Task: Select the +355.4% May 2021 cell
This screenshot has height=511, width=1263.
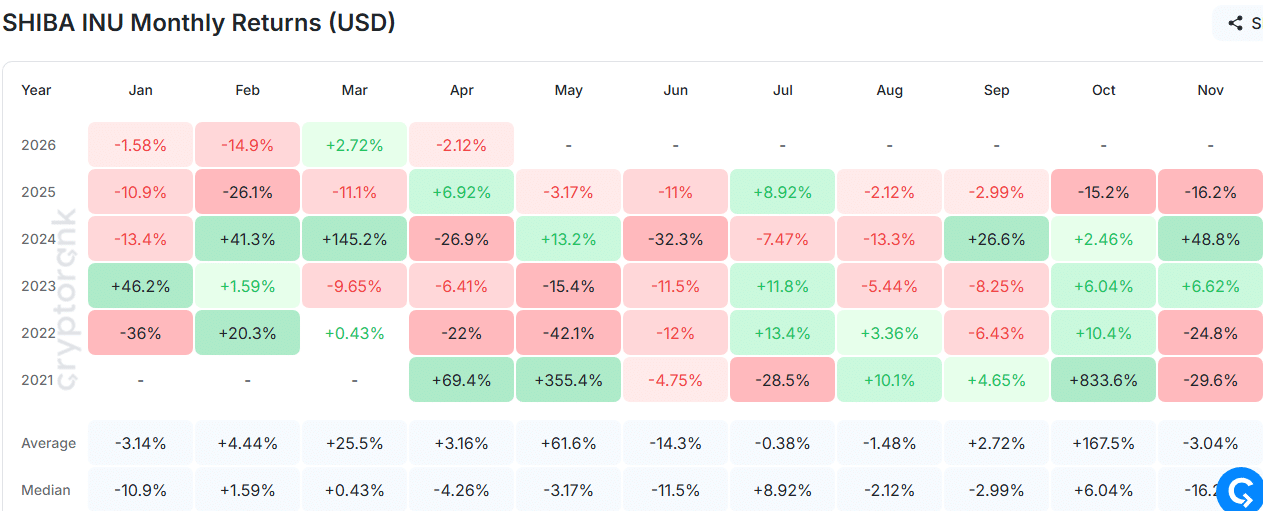Action: [568, 380]
